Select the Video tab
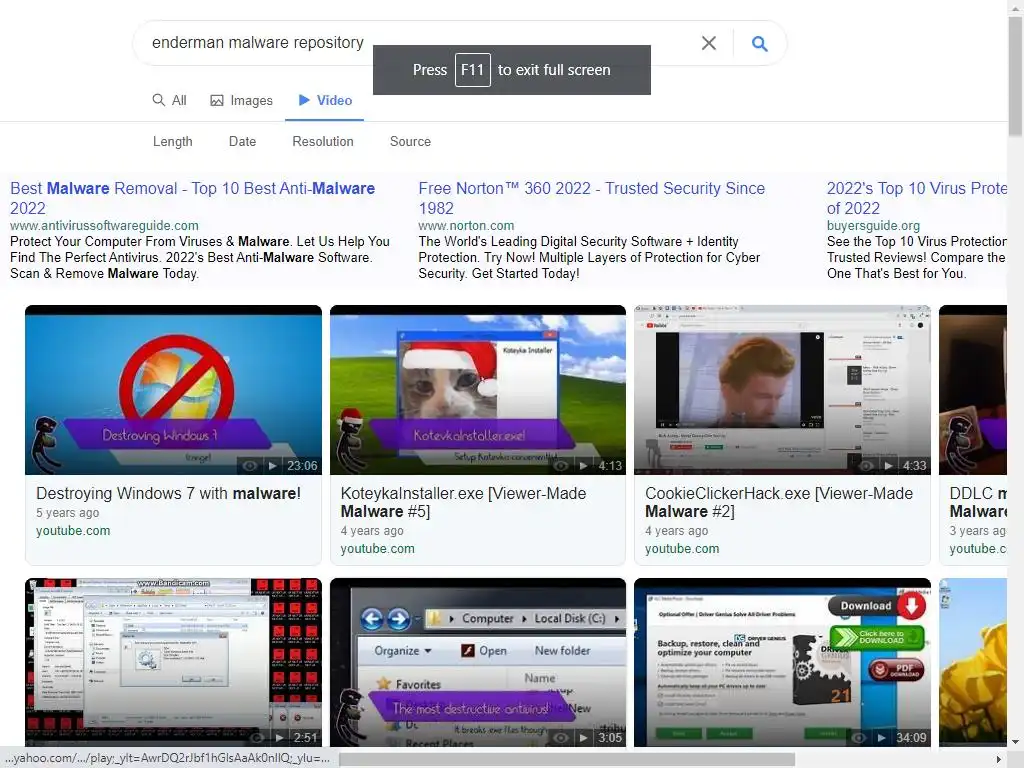This screenshot has height=768, width=1024. point(325,100)
